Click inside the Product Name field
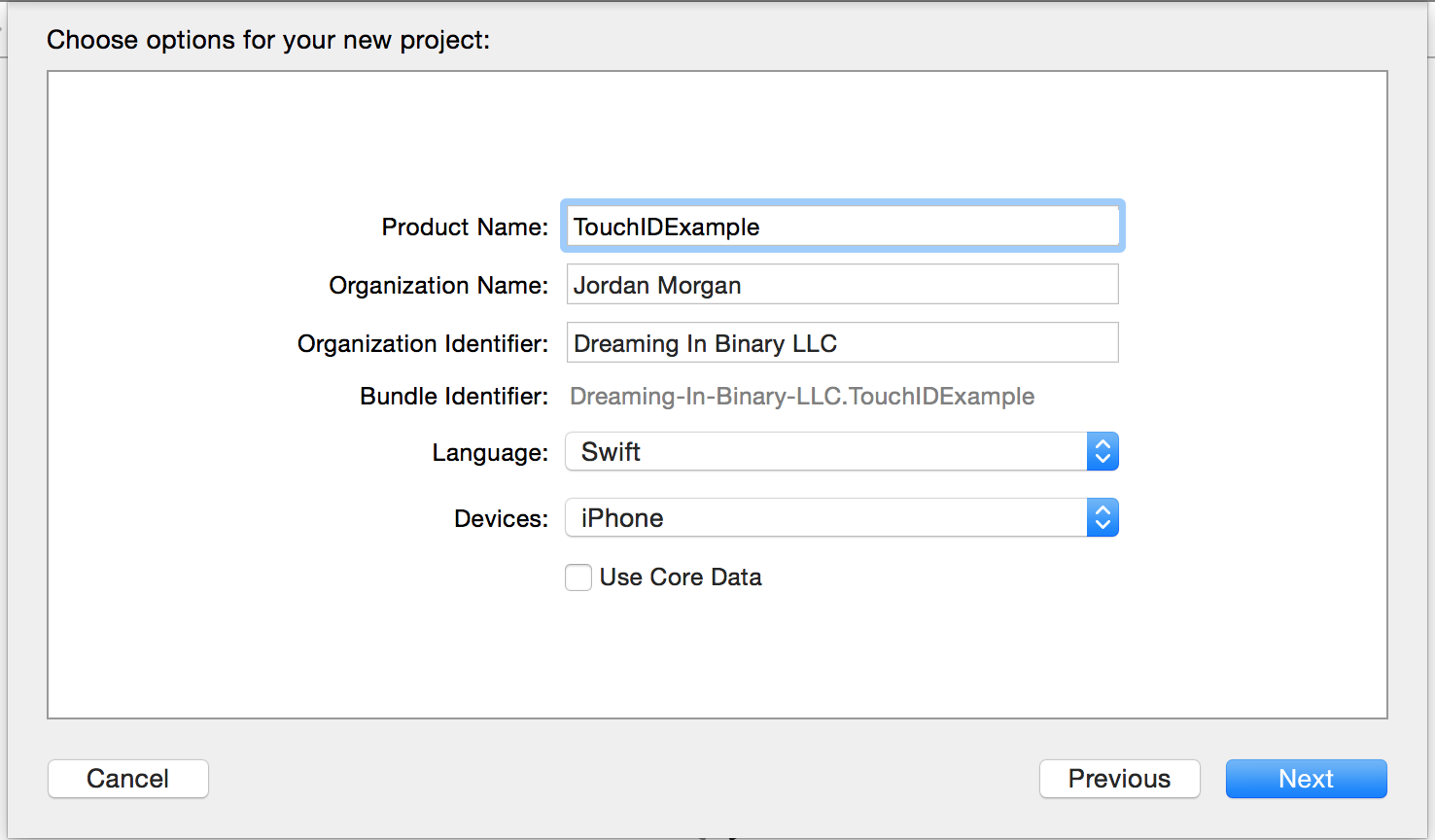The height and width of the screenshot is (840, 1435). [842, 226]
